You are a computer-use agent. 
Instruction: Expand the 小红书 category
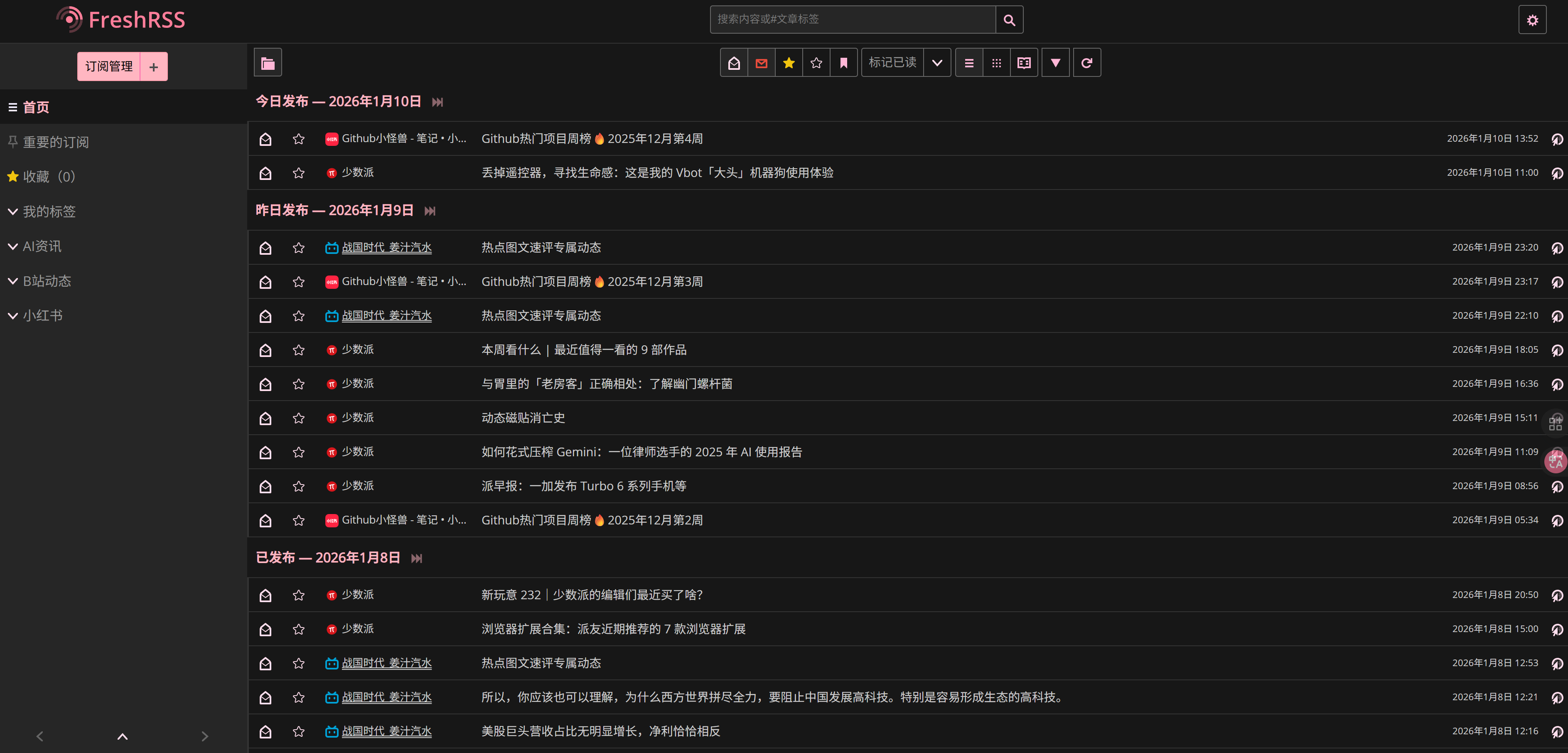[13, 315]
